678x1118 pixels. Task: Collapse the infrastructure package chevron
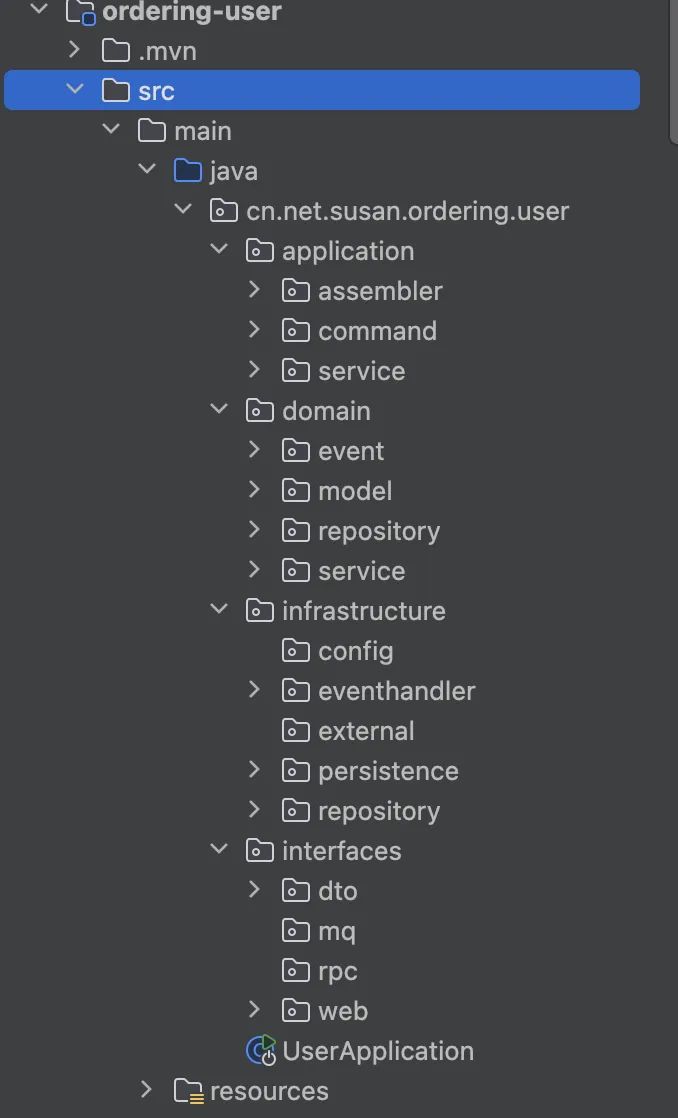(218, 611)
